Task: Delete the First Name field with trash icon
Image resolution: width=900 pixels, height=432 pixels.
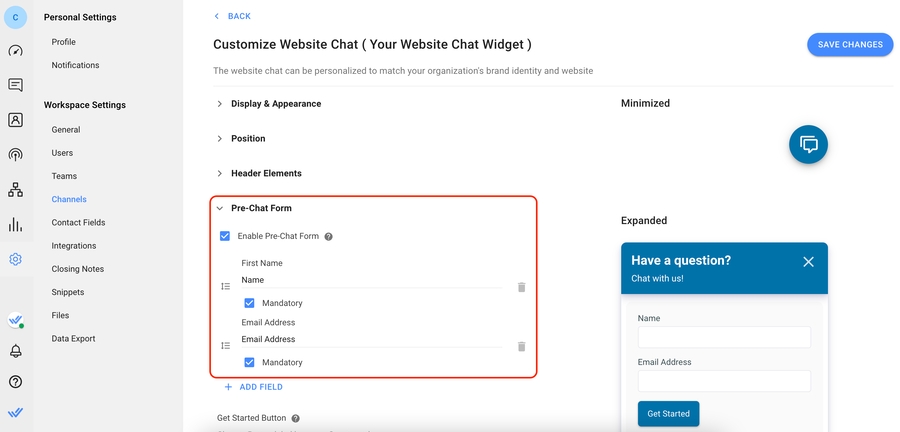Action: 521,287
